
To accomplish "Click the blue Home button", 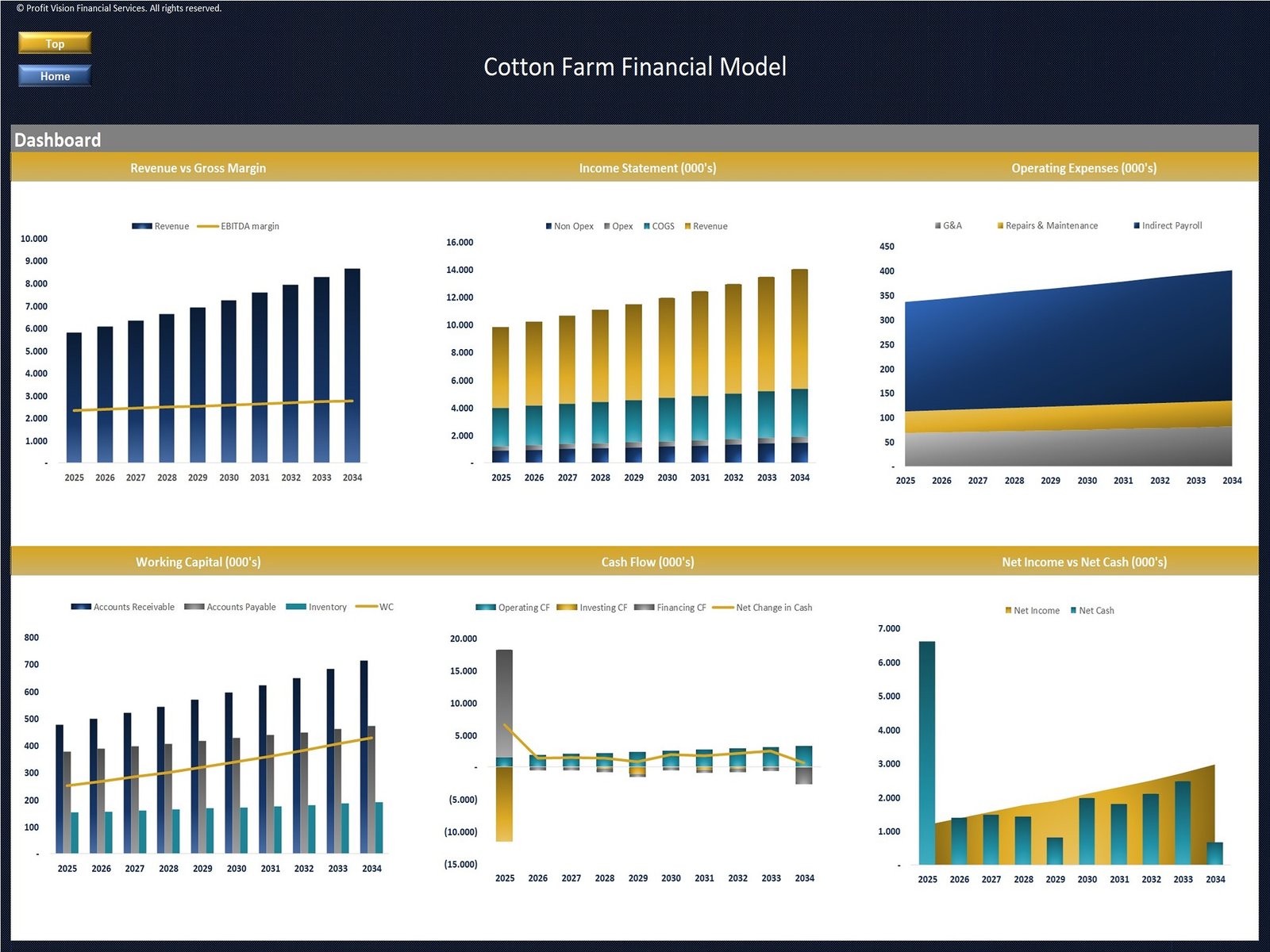I will coord(55,76).
